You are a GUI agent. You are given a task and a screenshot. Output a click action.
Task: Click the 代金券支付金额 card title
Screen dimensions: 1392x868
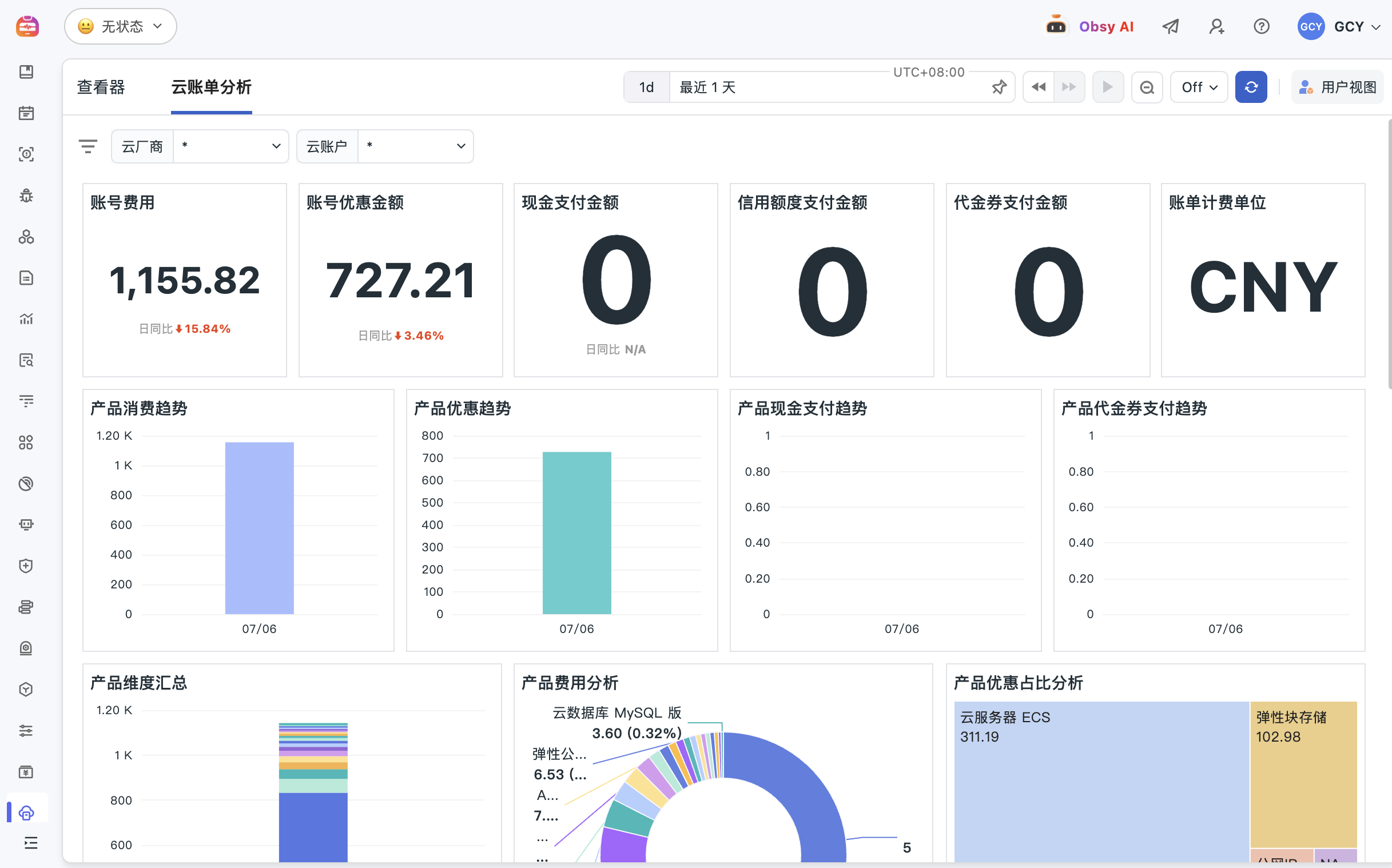click(1011, 202)
